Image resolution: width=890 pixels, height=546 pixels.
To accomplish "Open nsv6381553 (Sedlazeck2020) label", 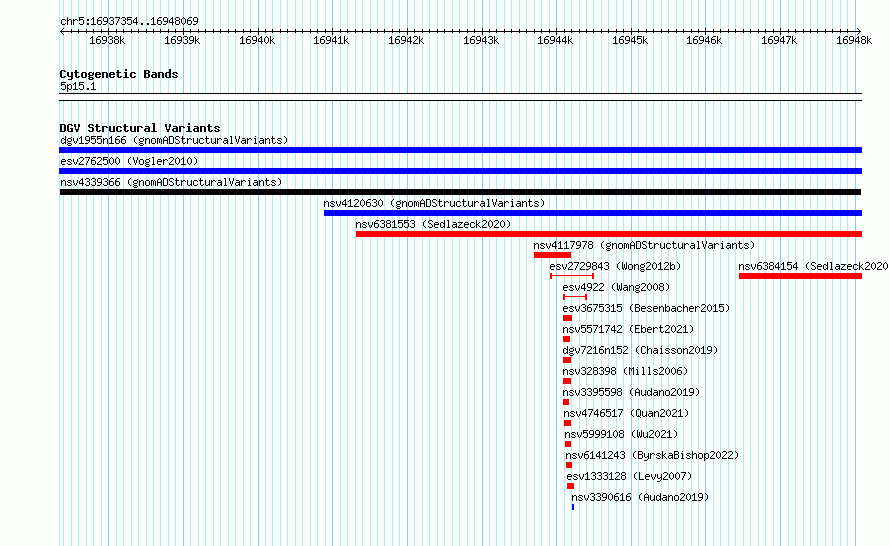I will coord(433,224).
